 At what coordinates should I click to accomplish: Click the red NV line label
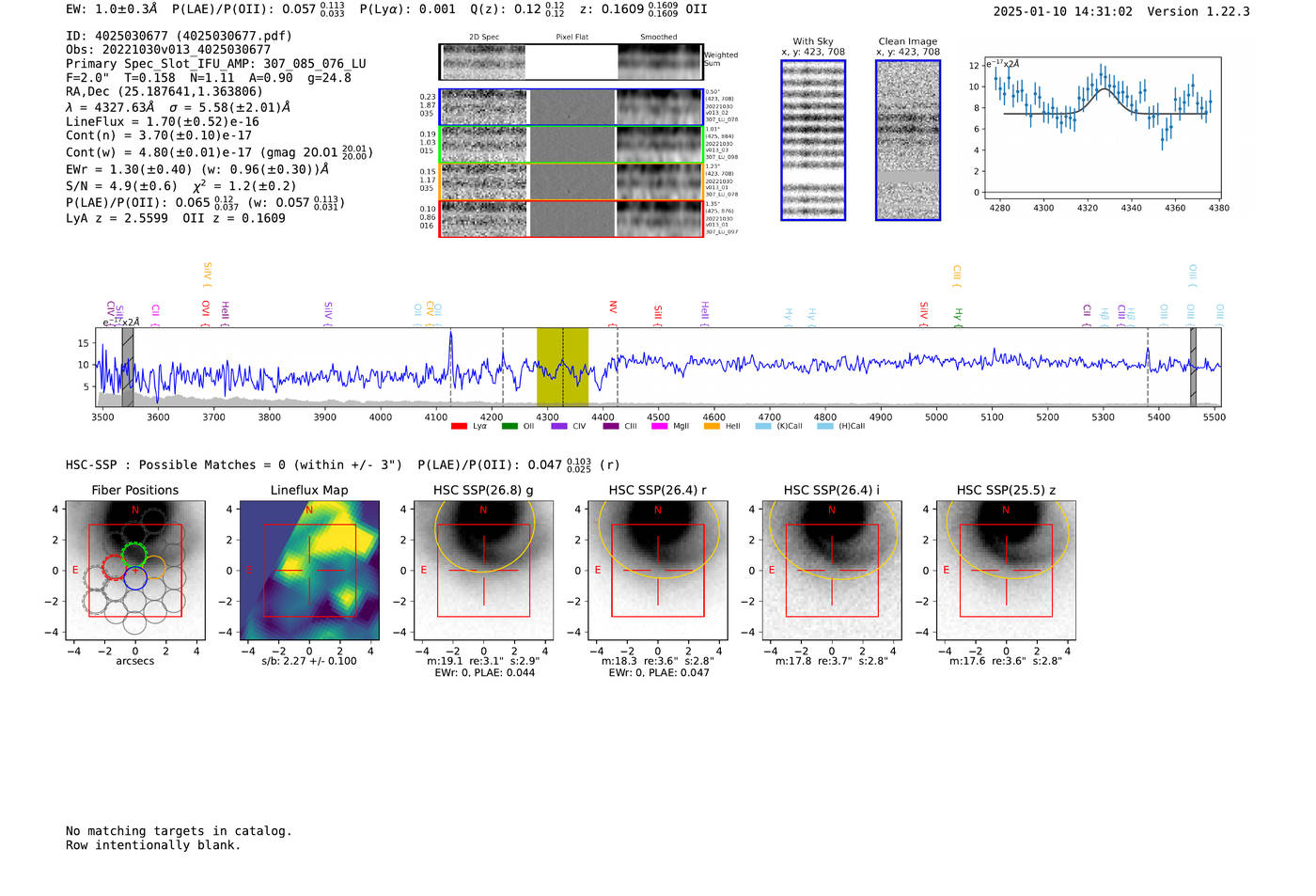click(x=613, y=311)
